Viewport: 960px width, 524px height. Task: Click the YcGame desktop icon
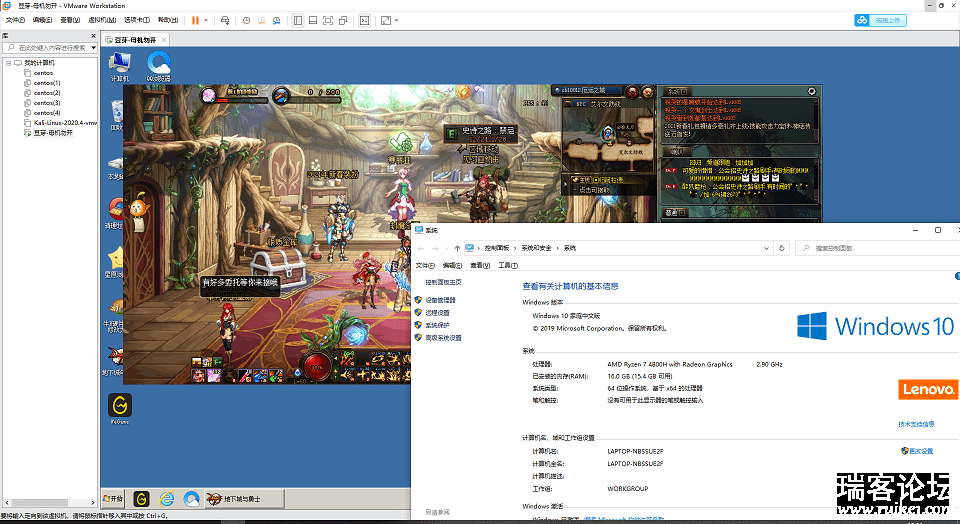coord(119,408)
